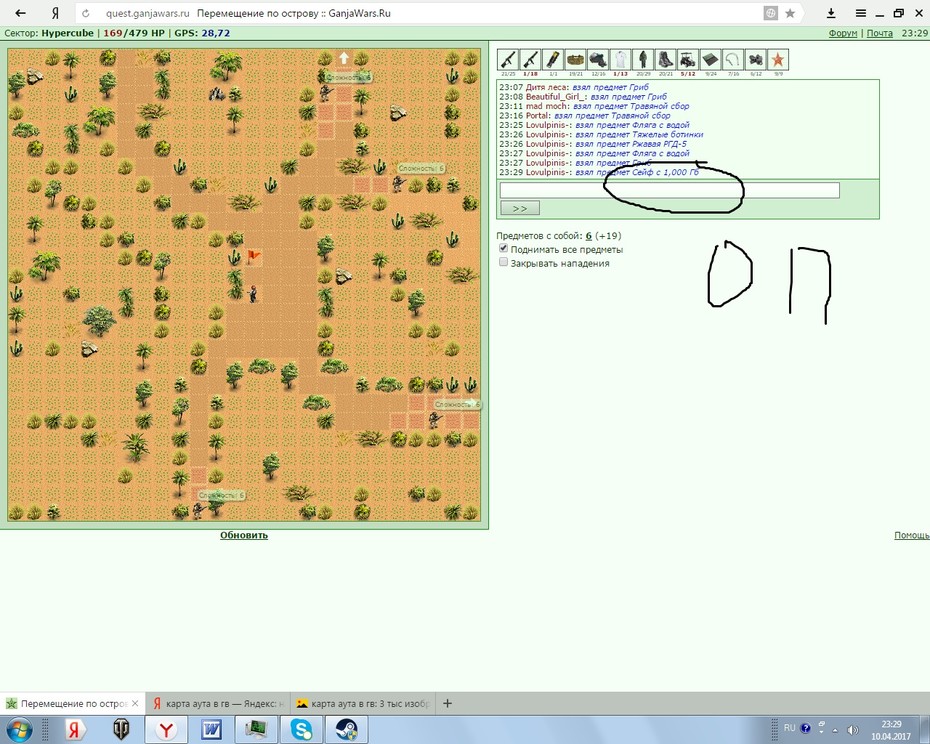The width and height of the screenshot is (930, 744).
Task: Open the 'Почта' link
Action: point(880,33)
